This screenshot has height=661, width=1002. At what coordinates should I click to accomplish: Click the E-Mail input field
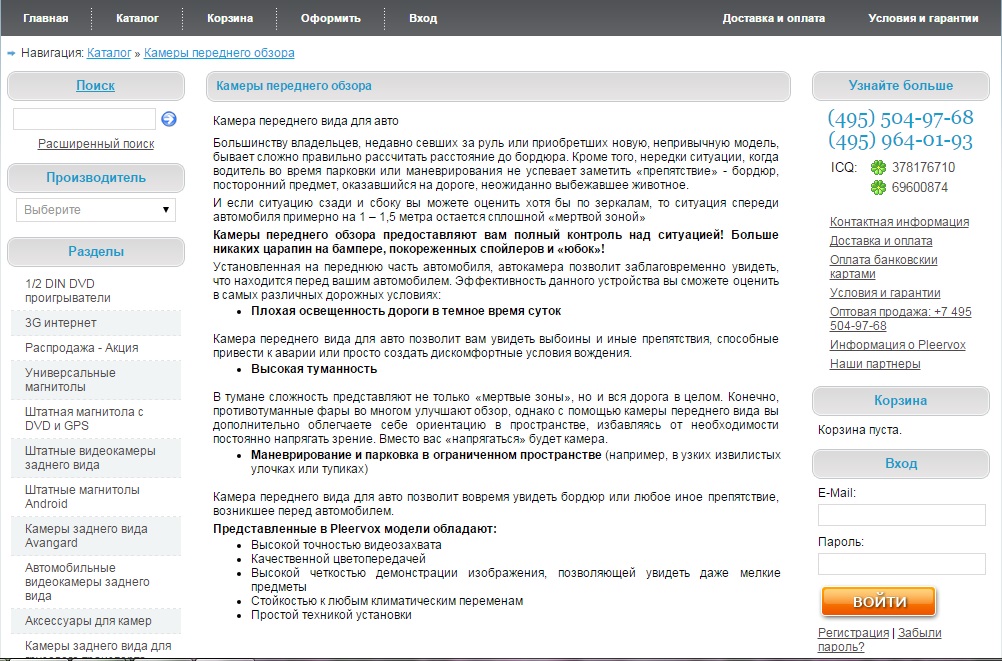(x=901, y=514)
